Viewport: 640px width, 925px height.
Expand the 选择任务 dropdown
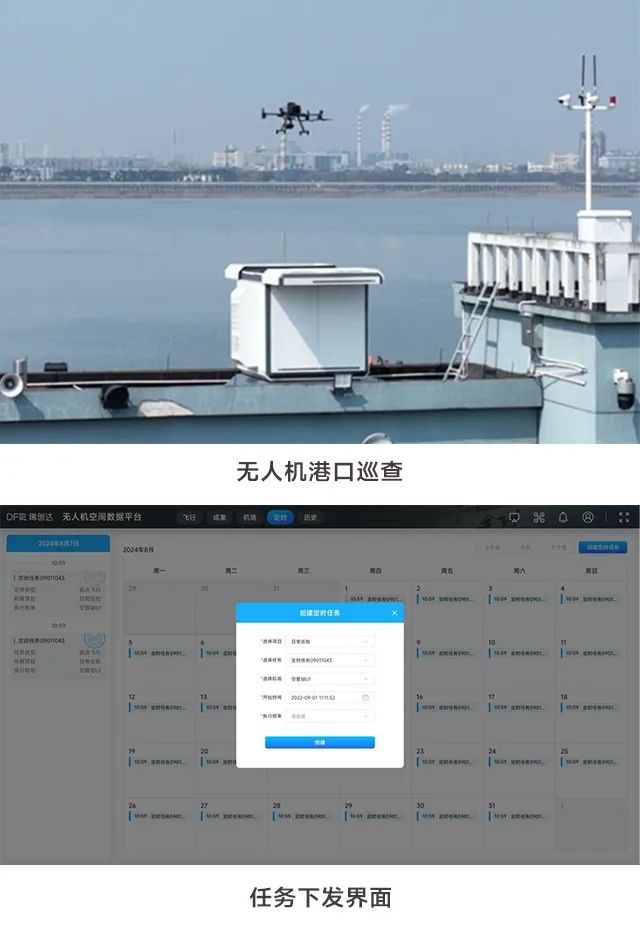point(331,660)
